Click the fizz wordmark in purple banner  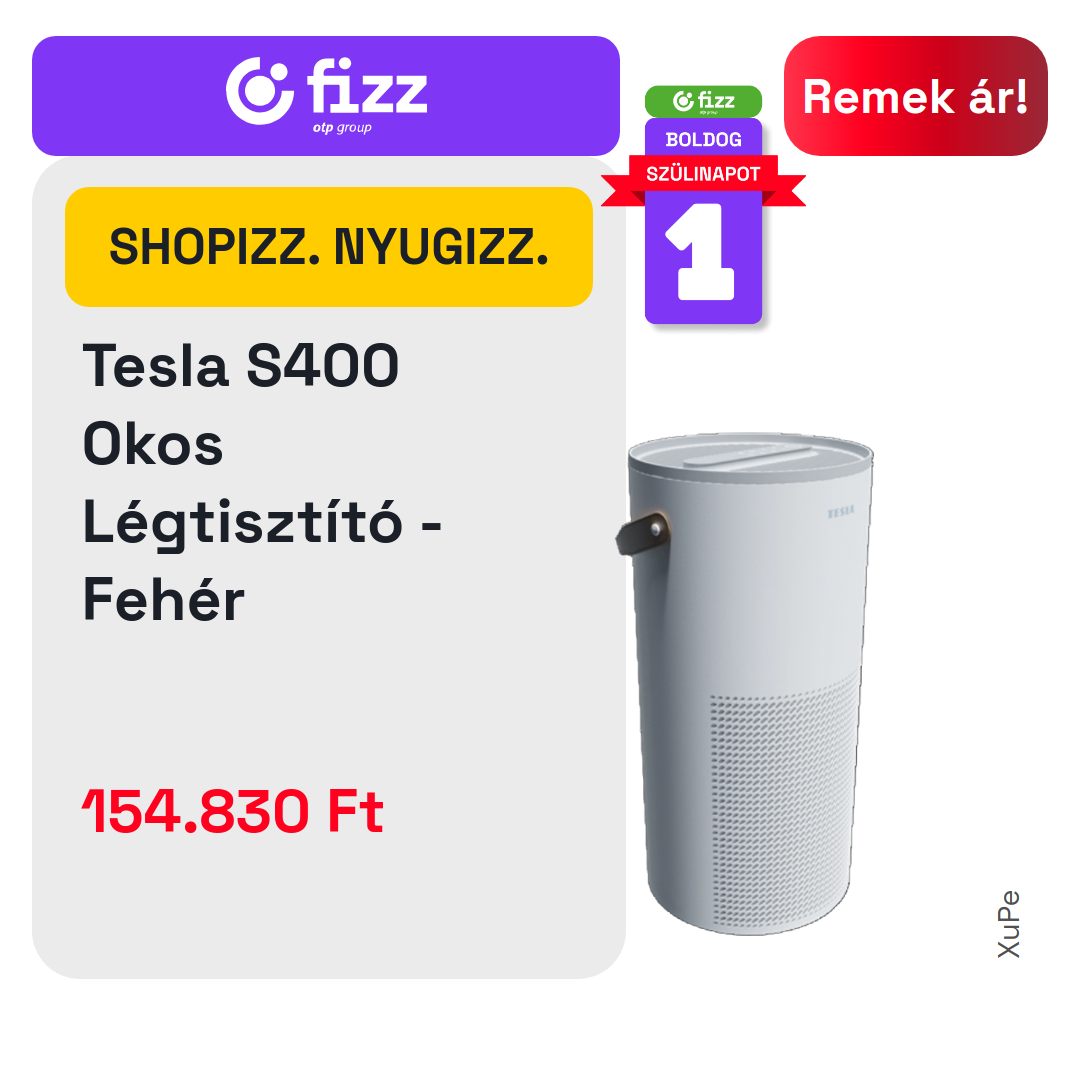[367, 86]
